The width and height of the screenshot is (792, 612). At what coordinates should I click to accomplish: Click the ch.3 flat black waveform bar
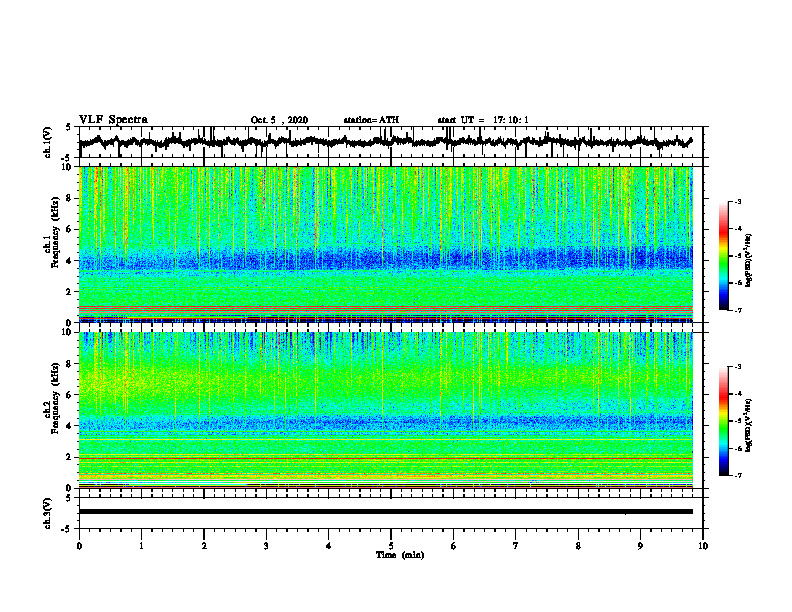click(386, 512)
